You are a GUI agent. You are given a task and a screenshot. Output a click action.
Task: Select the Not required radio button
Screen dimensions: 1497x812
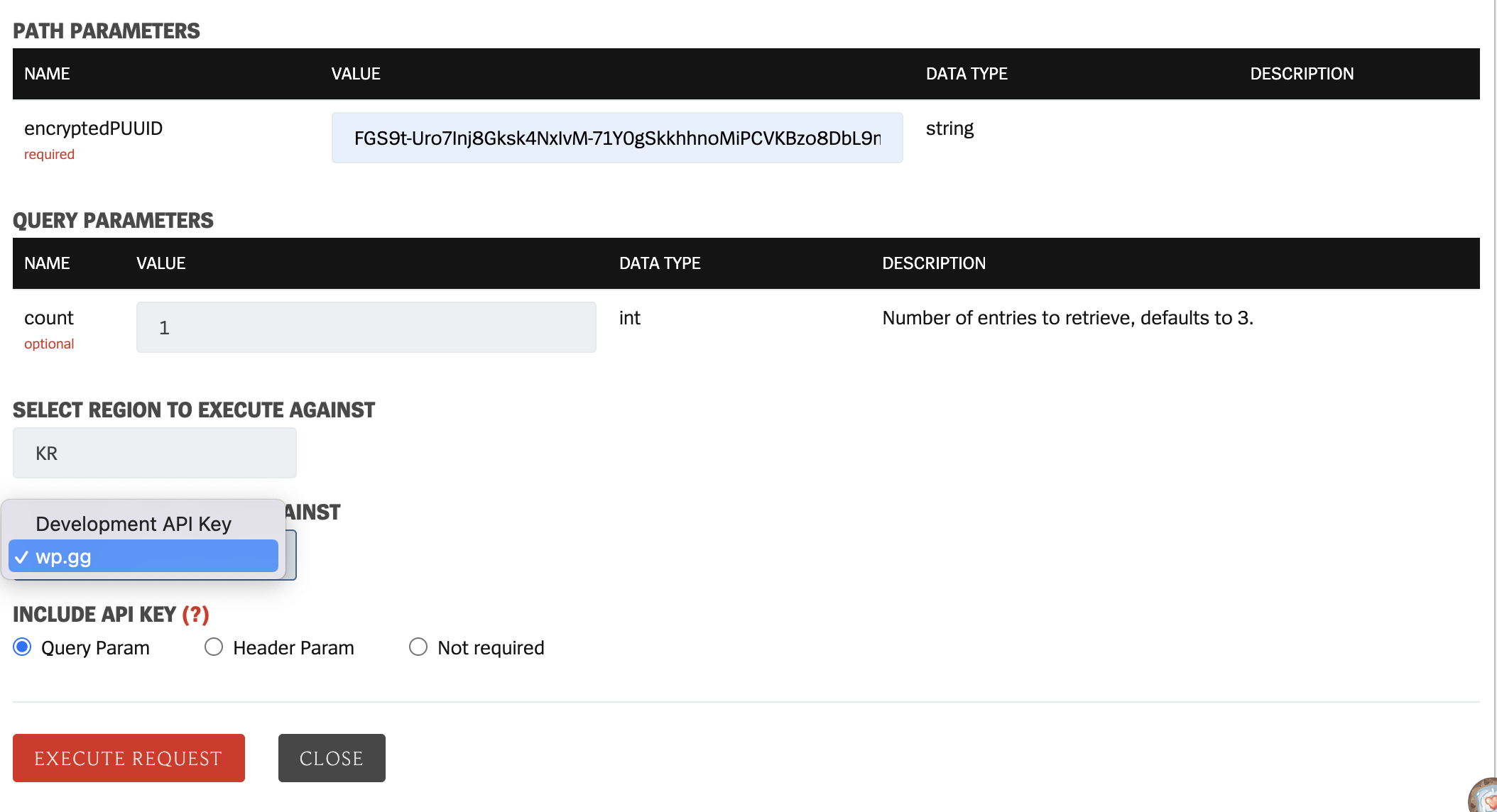pos(418,647)
